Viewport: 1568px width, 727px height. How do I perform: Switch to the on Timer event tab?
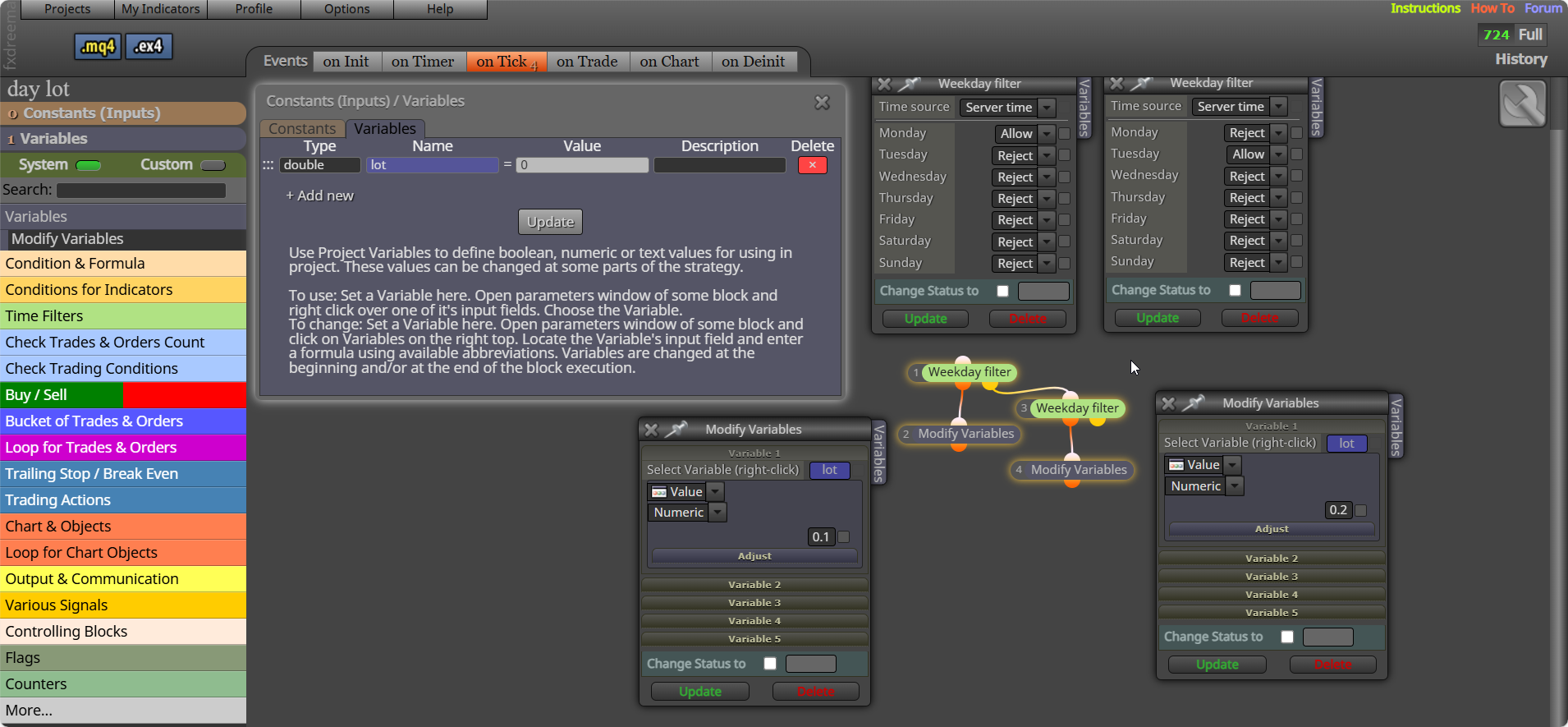point(423,62)
